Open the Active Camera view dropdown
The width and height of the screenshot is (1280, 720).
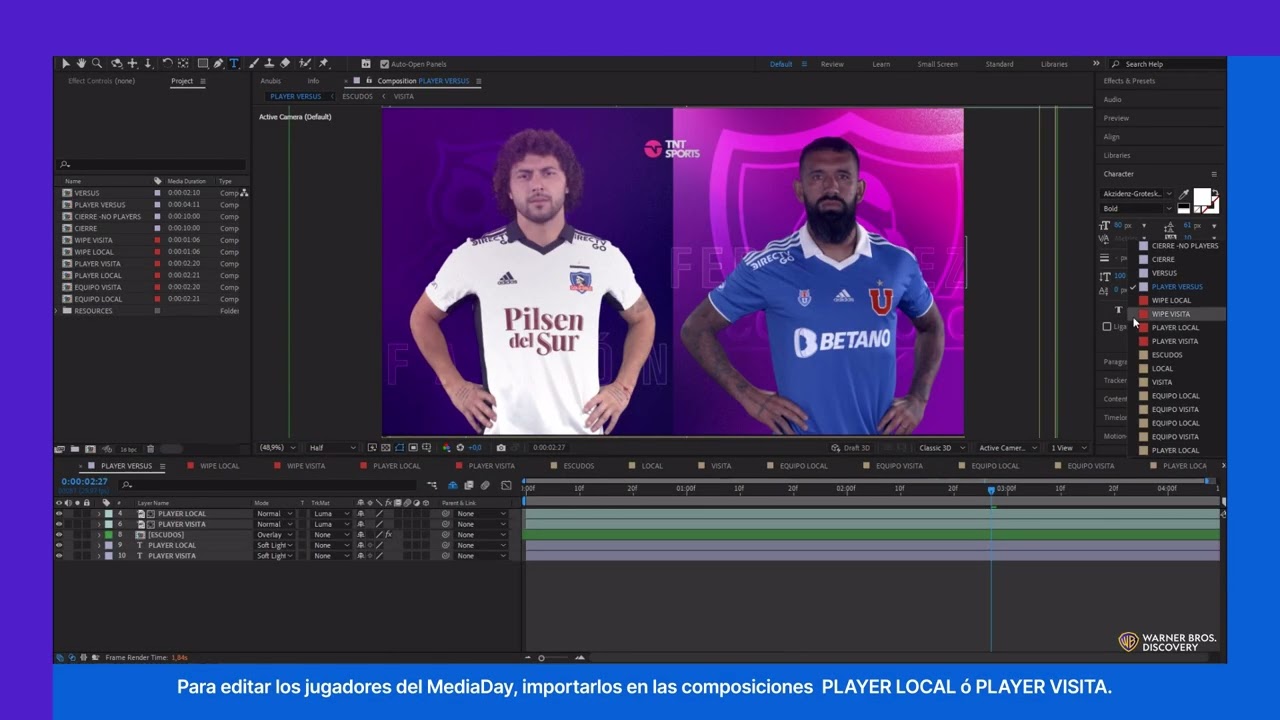(1008, 448)
